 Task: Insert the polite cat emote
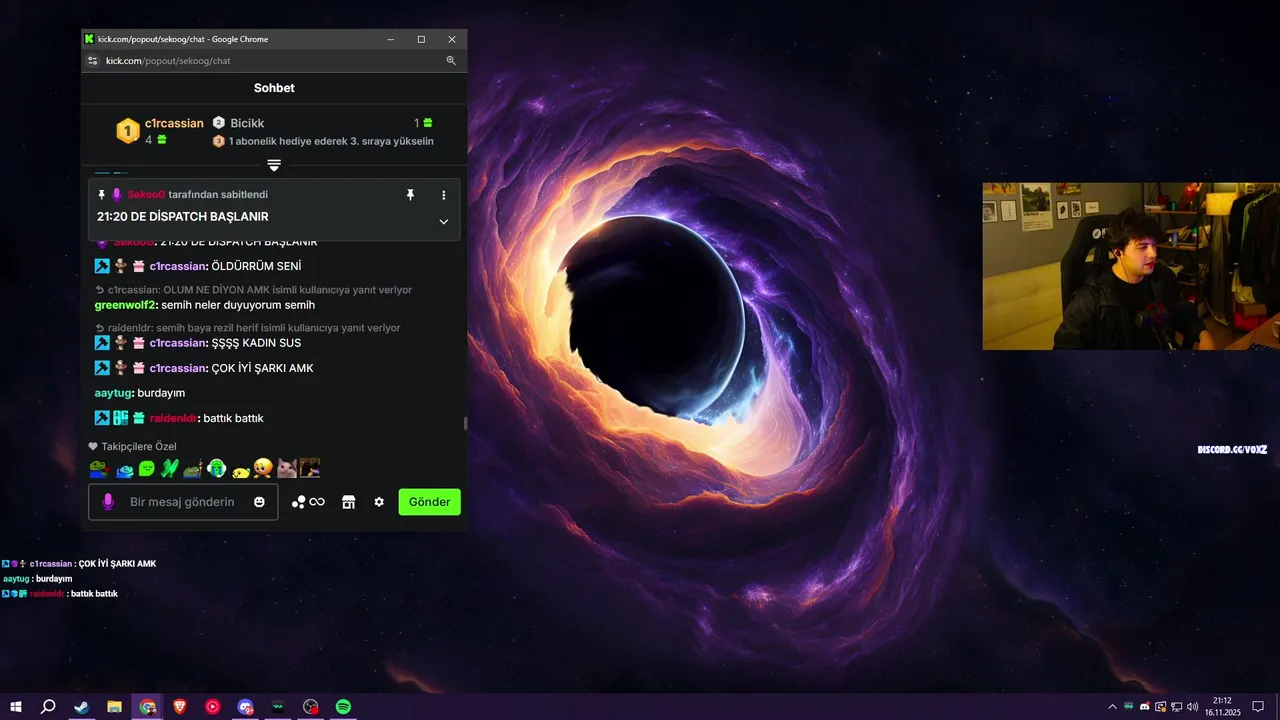click(x=287, y=468)
